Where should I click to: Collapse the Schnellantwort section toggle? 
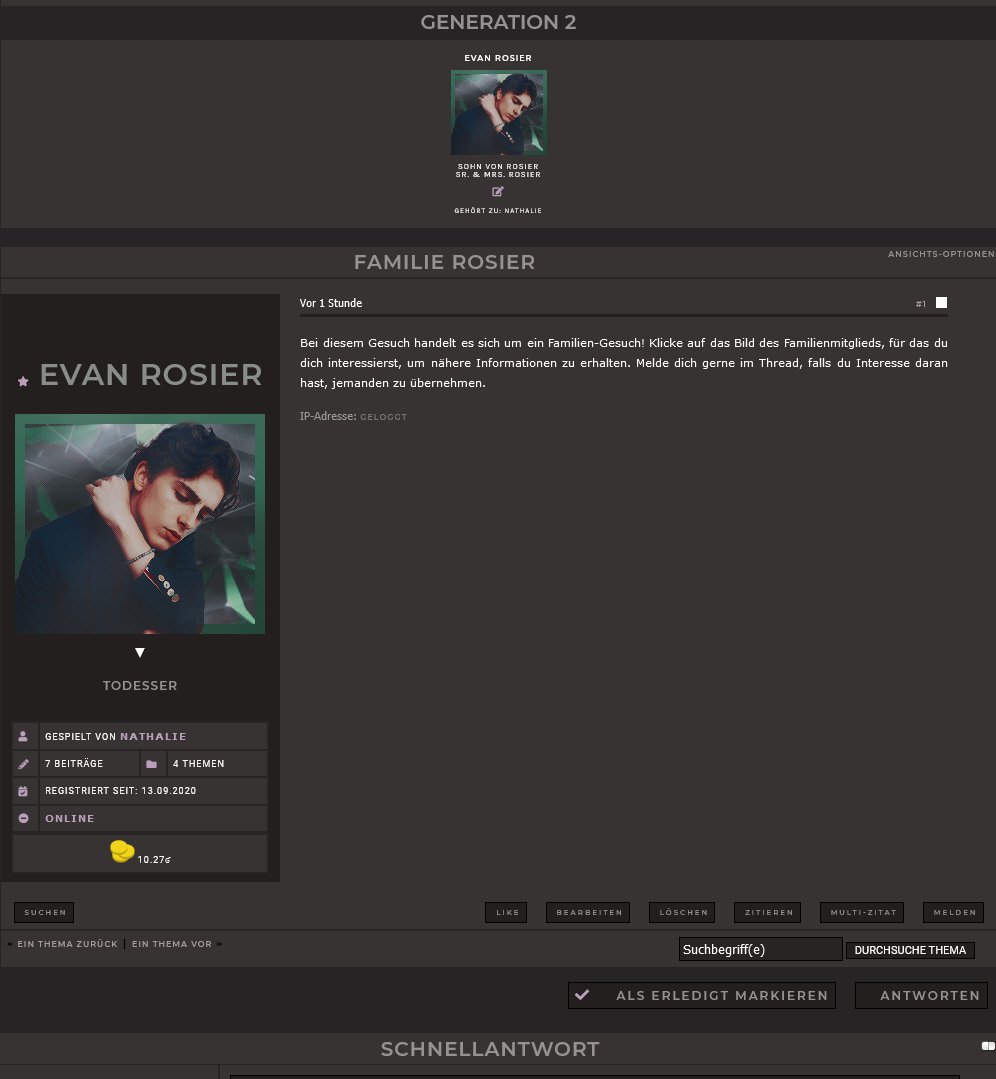click(987, 1046)
